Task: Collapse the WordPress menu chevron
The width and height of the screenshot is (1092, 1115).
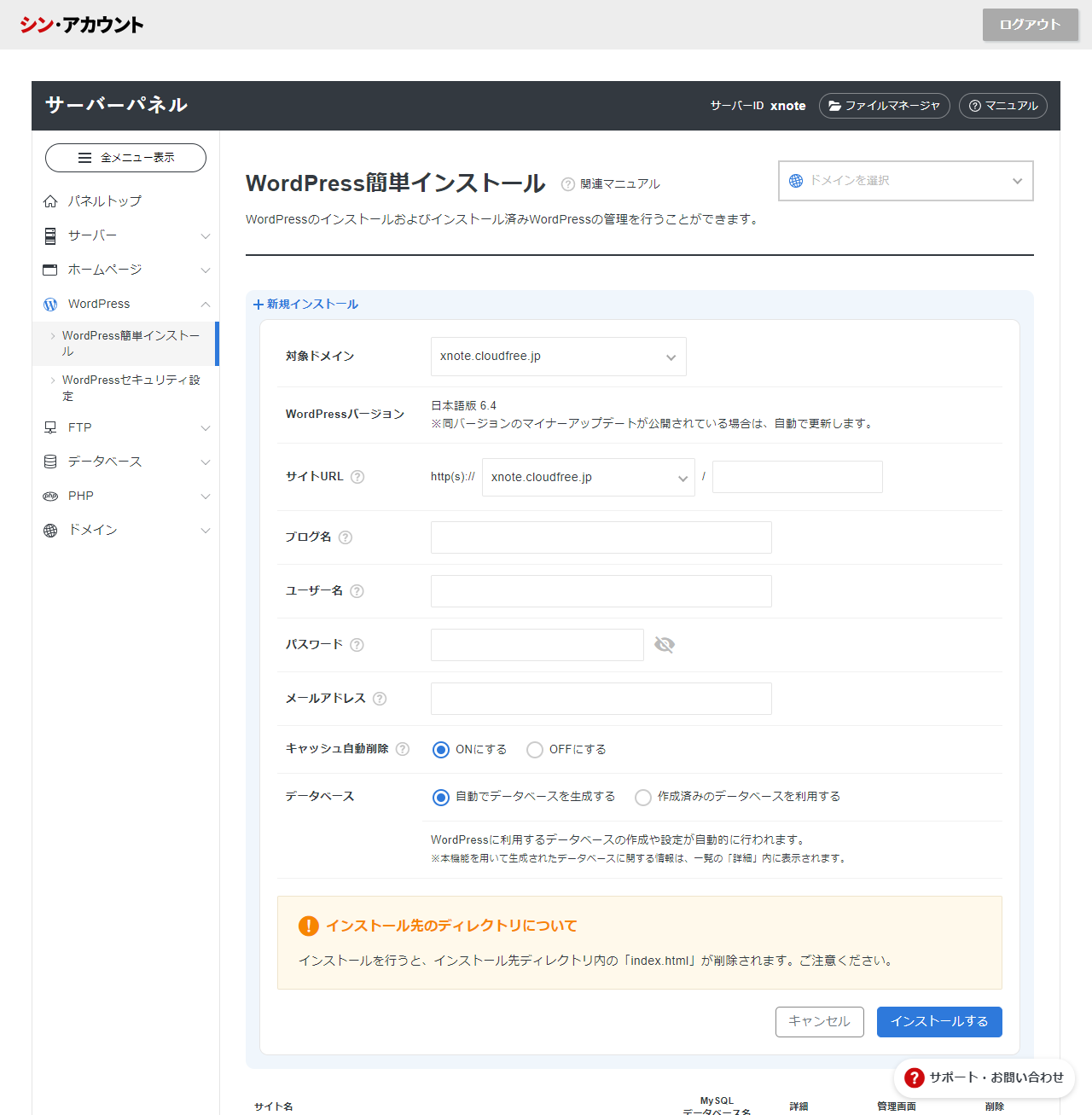Action: point(206,305)
